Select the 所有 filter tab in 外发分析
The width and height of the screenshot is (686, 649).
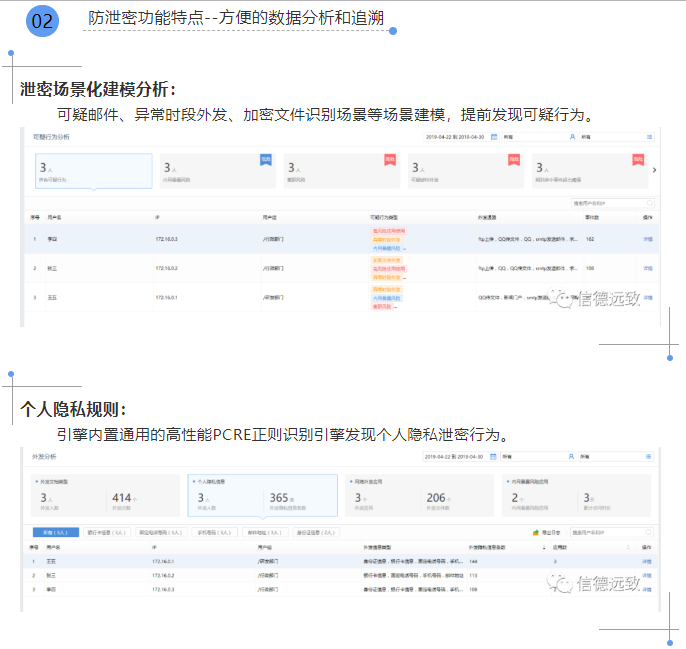click(55, 533)
